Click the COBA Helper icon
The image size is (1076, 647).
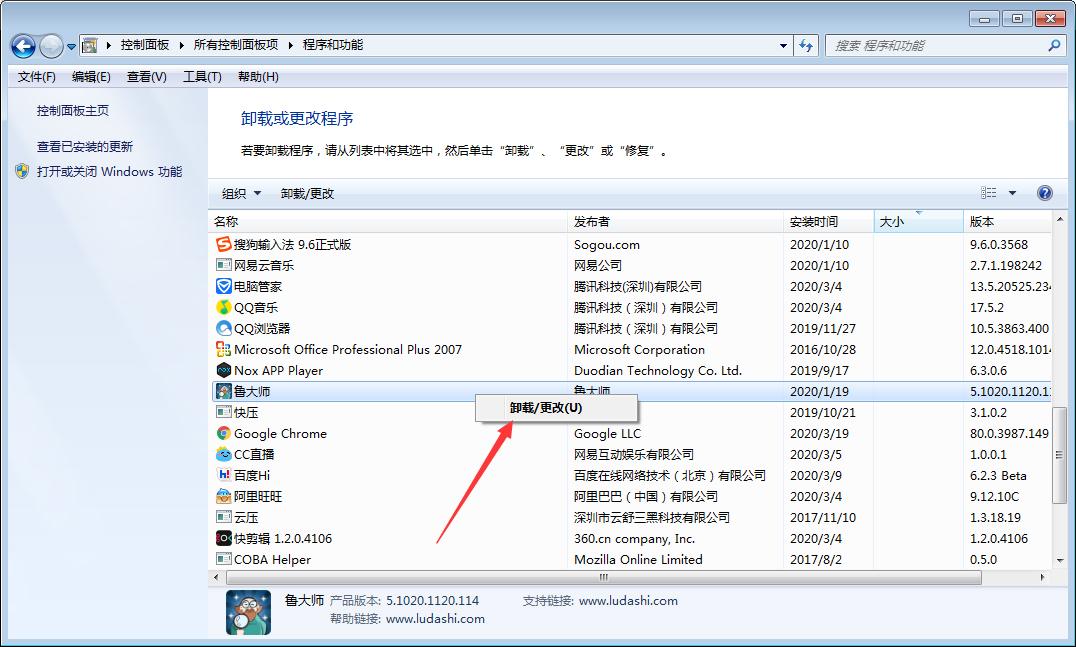pyautogui.click(x=224, y=559)
